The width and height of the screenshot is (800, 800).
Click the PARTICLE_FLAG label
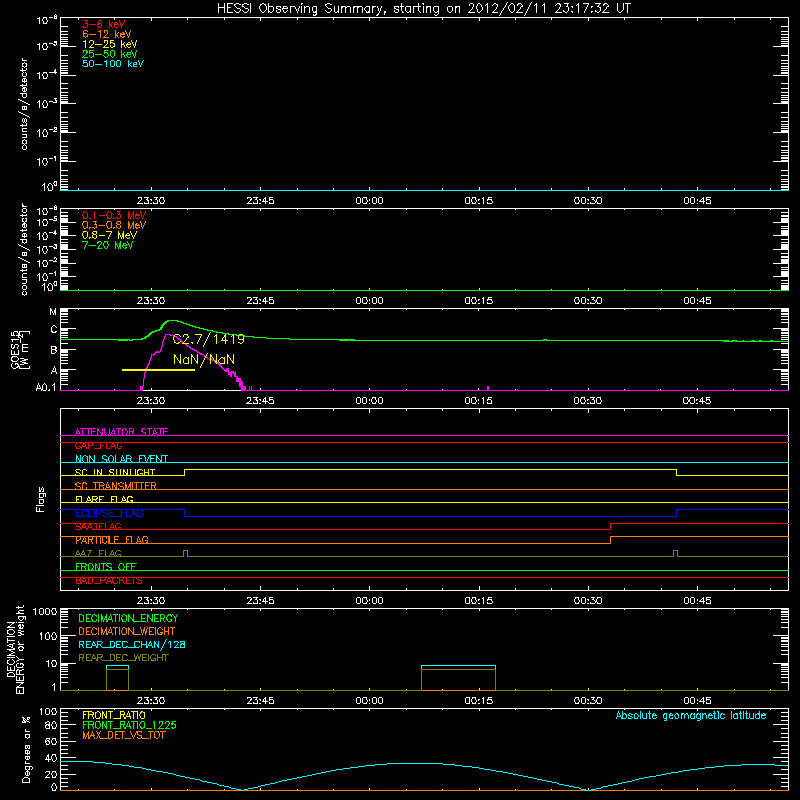(112, 540)
